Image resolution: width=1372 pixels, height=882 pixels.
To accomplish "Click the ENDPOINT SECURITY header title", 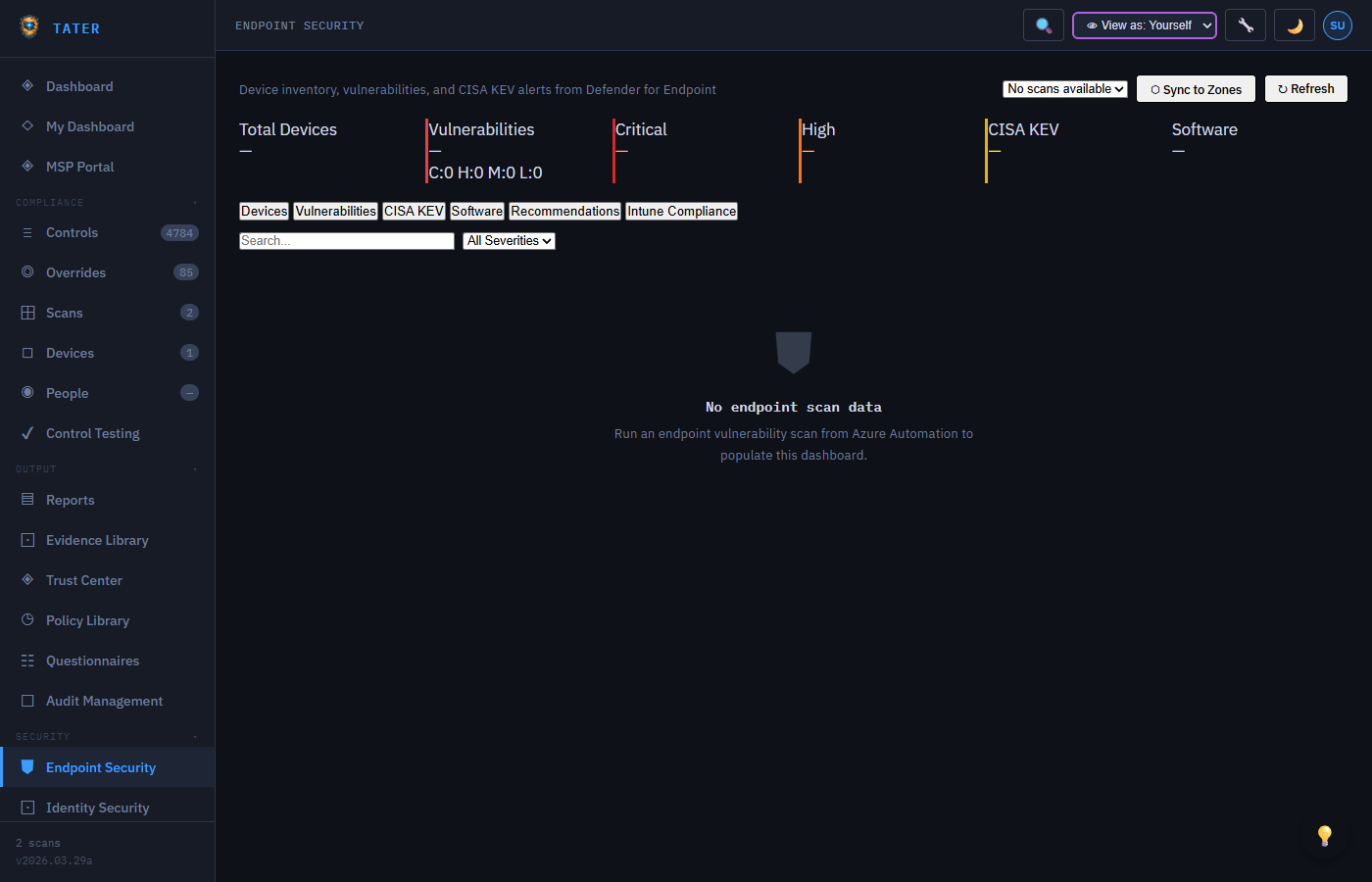I will 300,25.
